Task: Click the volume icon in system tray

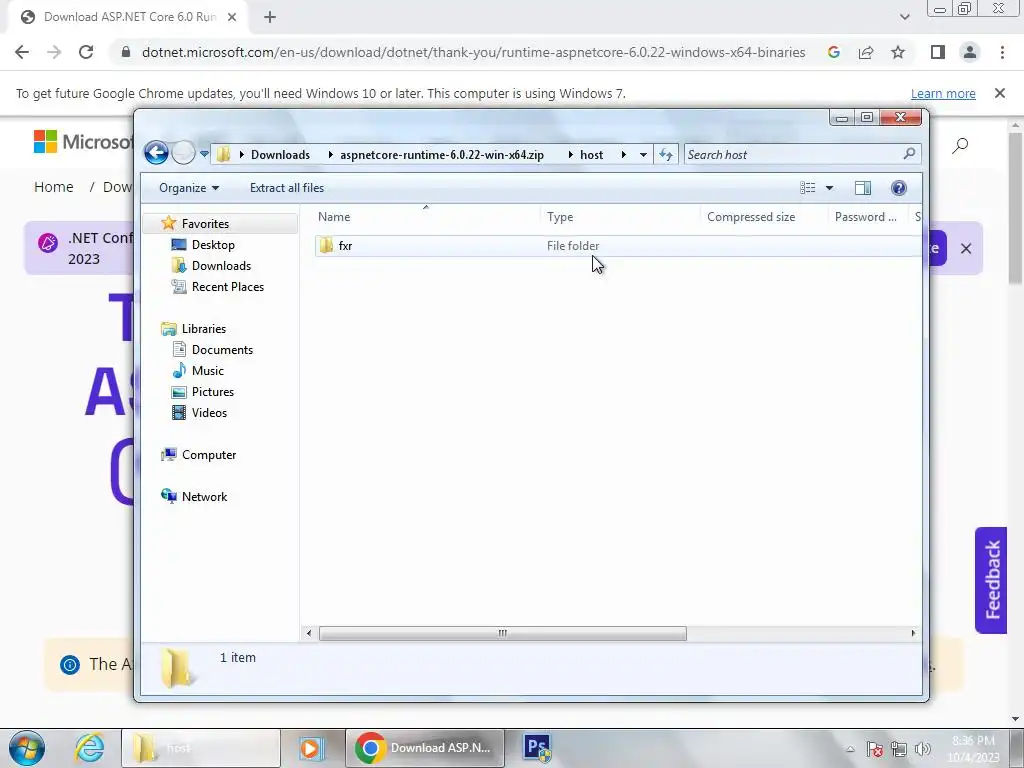Action: pyautogui.click(x=922, y=749)
